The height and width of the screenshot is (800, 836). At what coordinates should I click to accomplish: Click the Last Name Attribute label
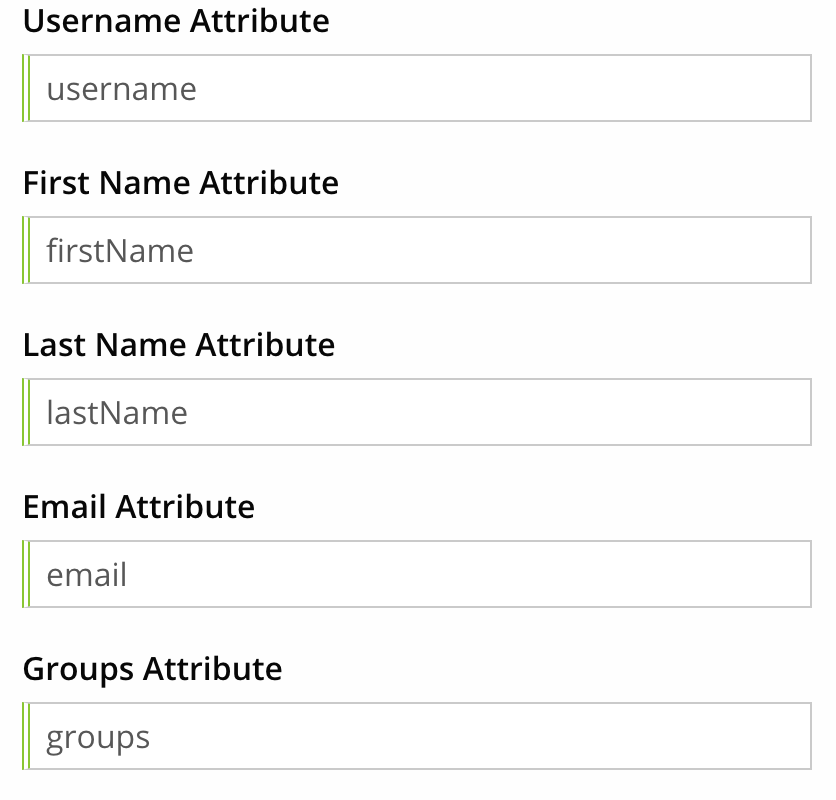point(179,345)
